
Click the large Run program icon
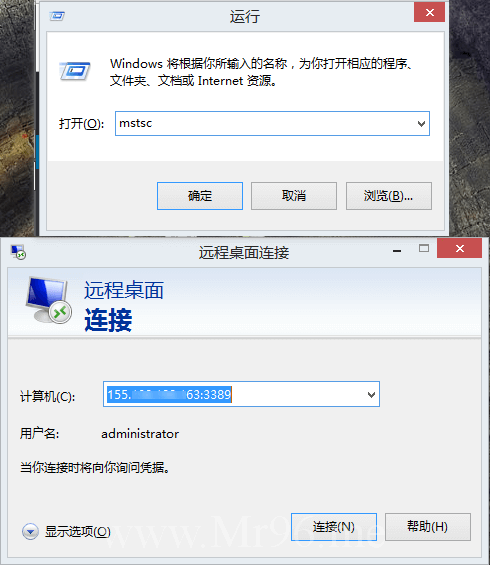[x=75, y=71]
